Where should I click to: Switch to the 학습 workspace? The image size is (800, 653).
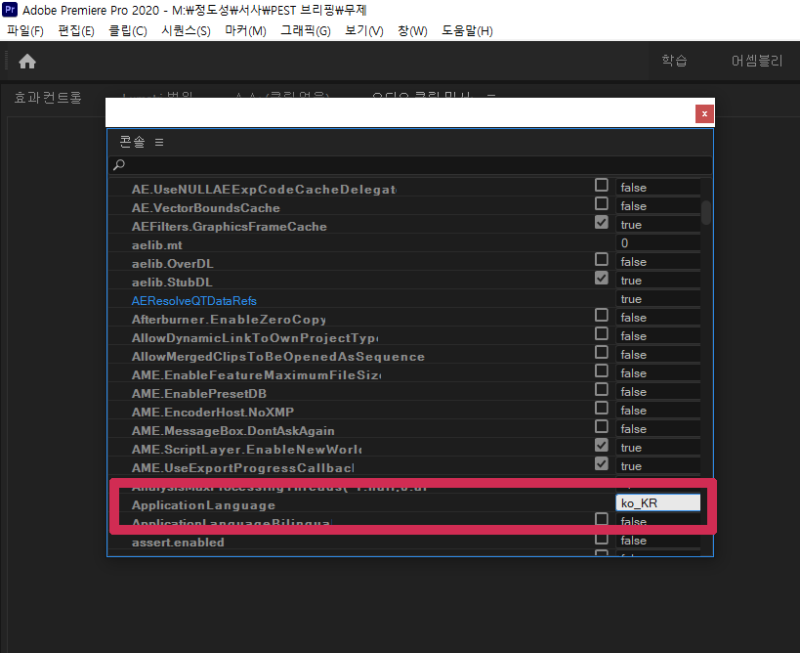(x=674, y=61)
